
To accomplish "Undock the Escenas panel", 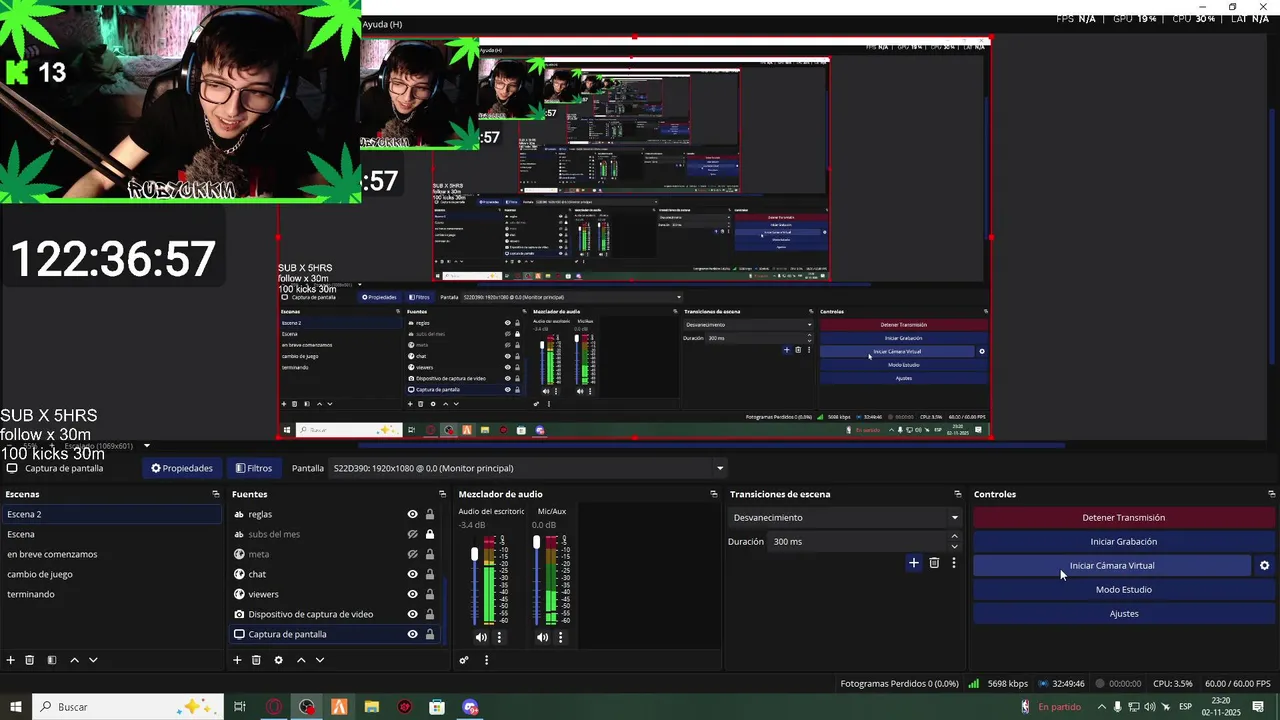I will tap(215, 494).
